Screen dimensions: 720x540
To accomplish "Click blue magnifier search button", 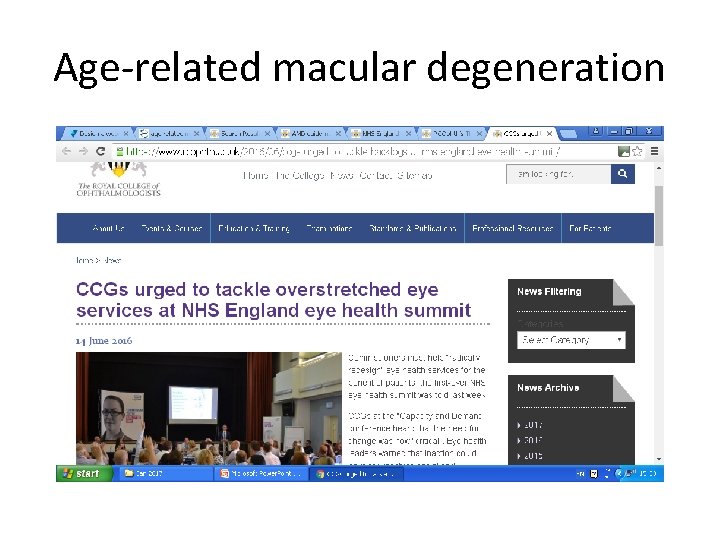I will [x=623, y=174].
